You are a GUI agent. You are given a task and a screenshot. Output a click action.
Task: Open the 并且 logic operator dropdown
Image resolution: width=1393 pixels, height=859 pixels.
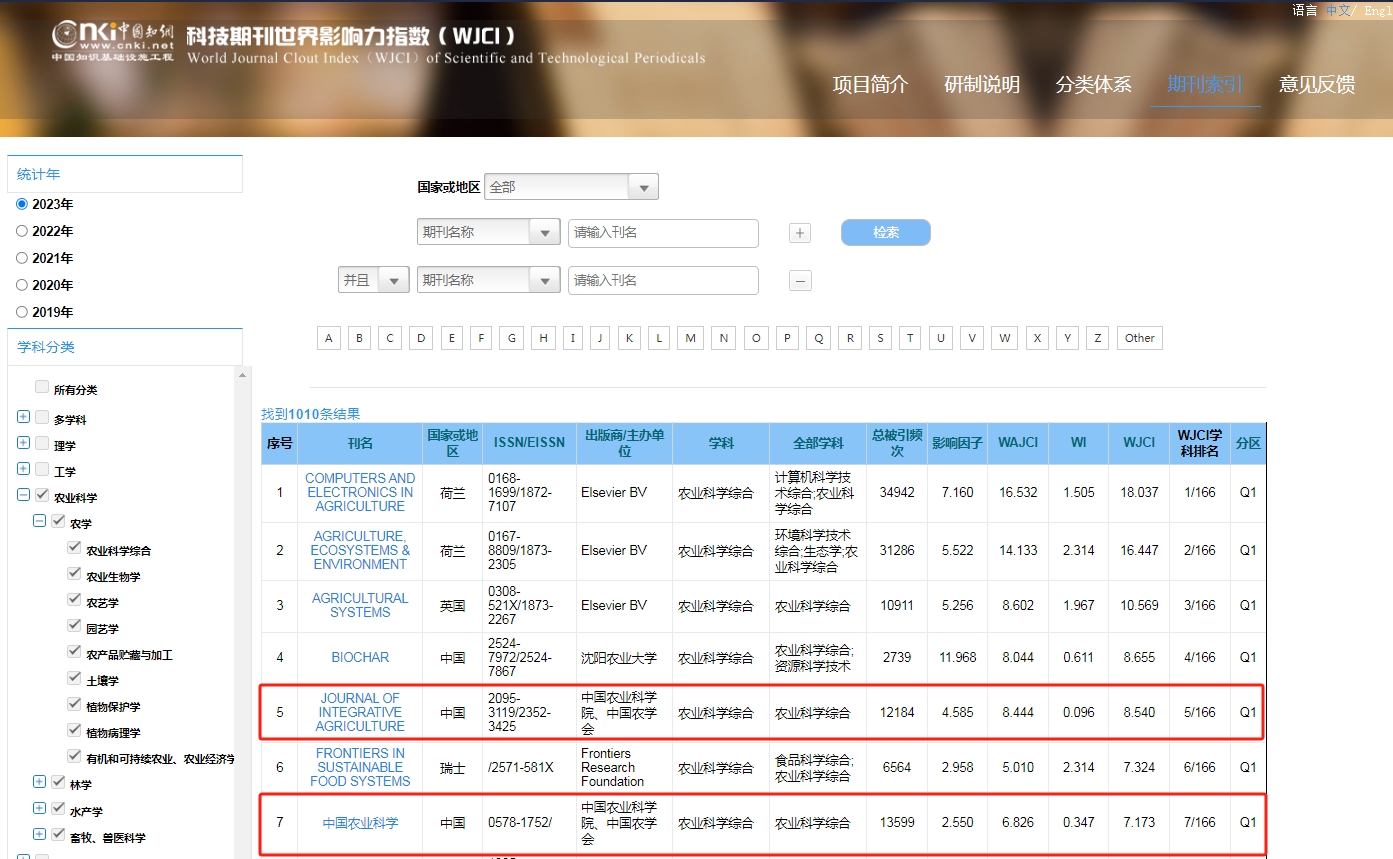point(373,280)
